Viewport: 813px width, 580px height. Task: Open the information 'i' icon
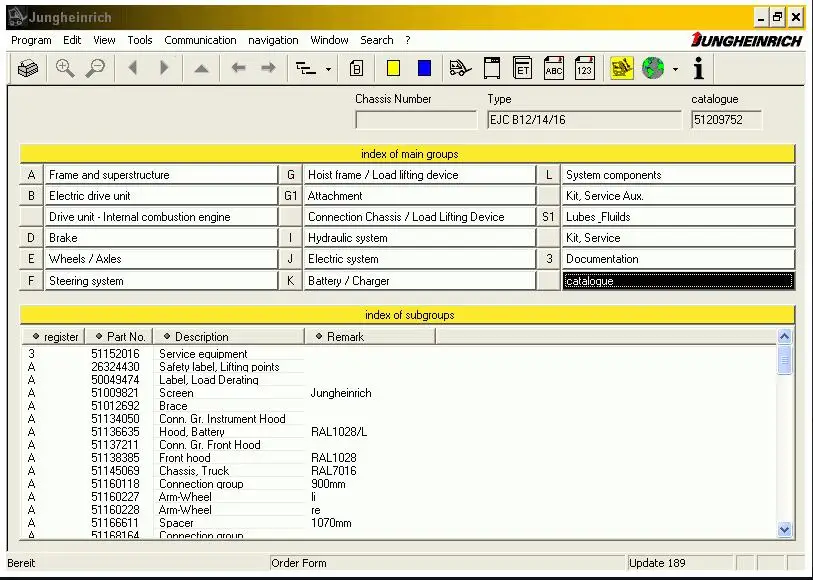698,68
